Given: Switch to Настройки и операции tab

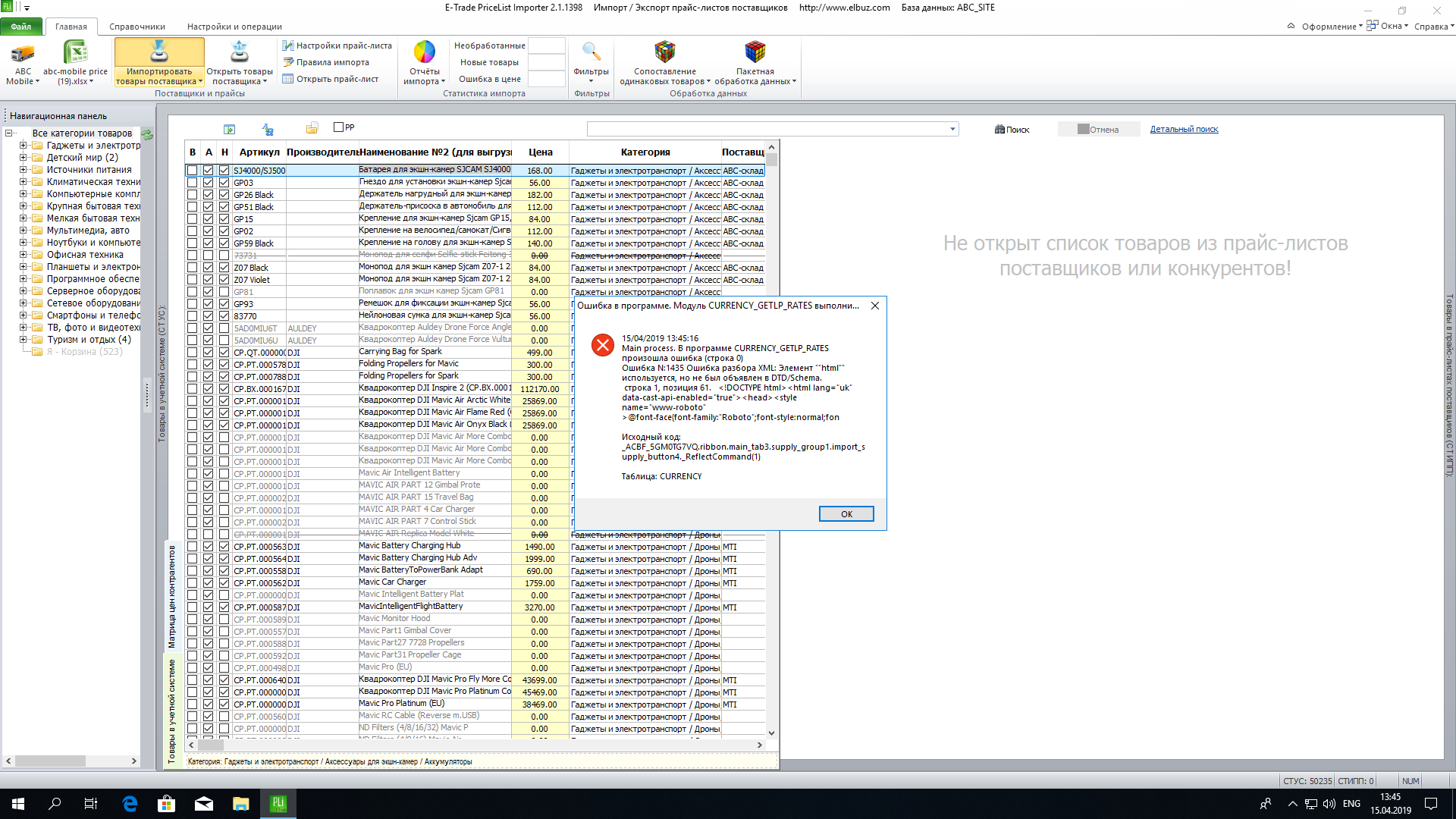Looking at the screenshot, I should 234,27.
